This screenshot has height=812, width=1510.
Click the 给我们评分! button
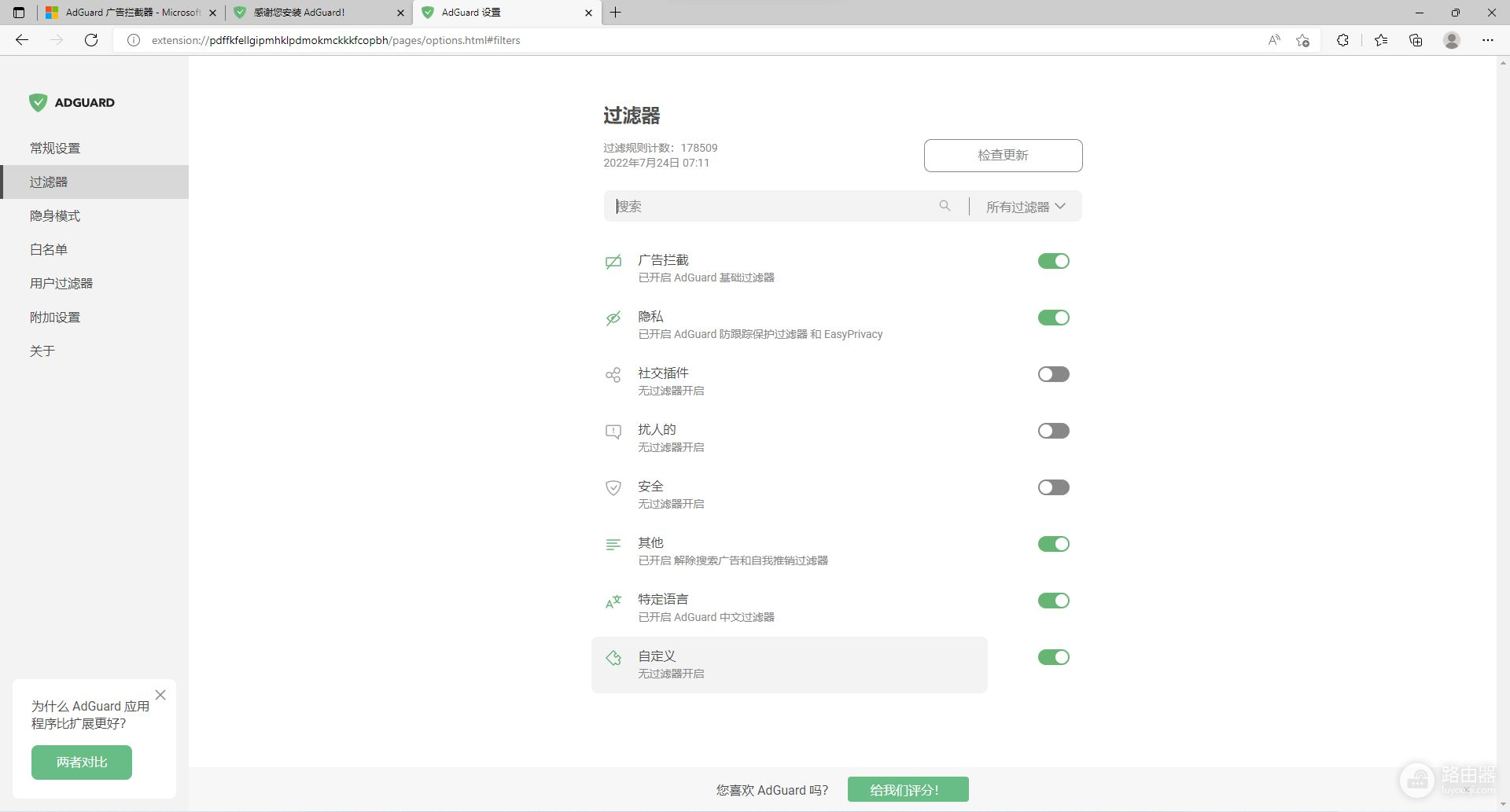tap(908, 789)
